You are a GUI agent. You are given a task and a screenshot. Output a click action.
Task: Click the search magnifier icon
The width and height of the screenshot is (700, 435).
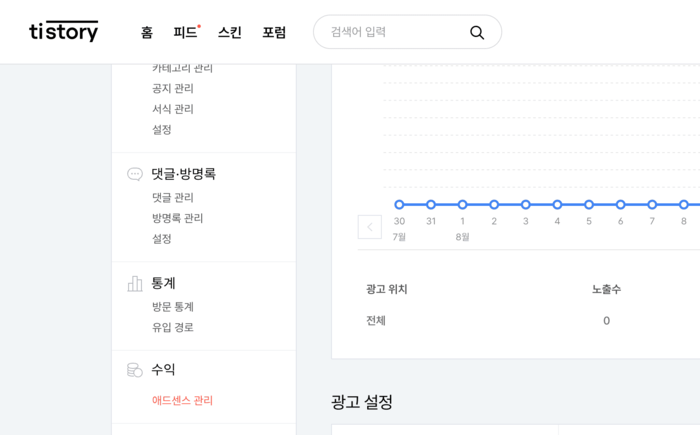477,32
